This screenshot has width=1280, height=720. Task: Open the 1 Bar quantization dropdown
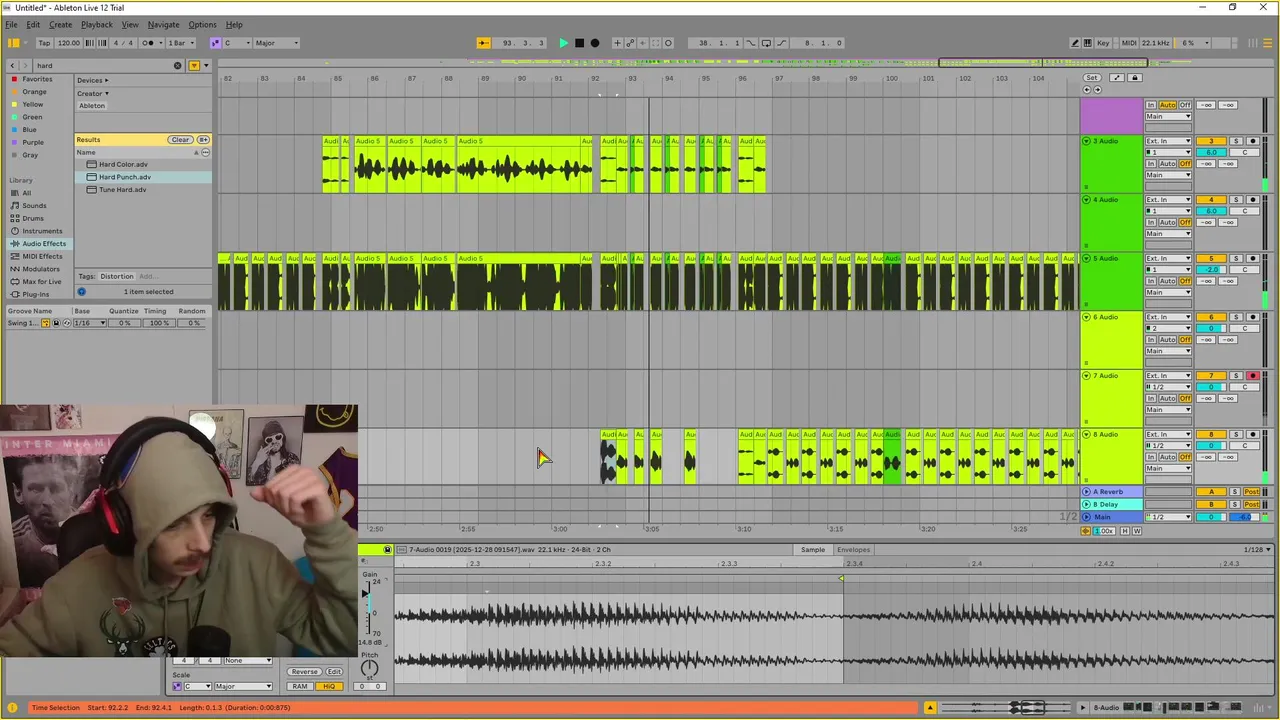[180, 43]
